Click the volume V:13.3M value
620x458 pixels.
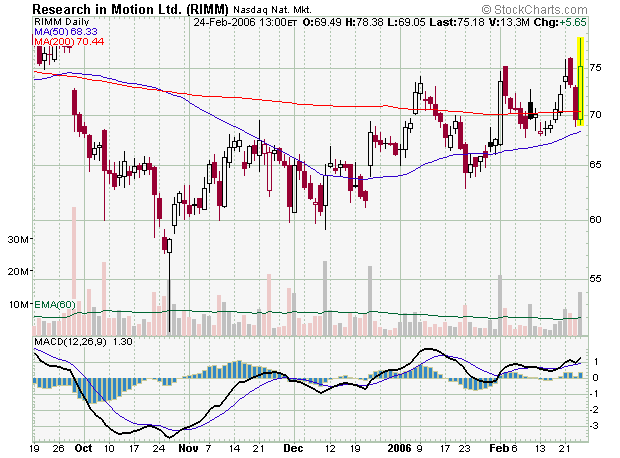pos(509,22)
